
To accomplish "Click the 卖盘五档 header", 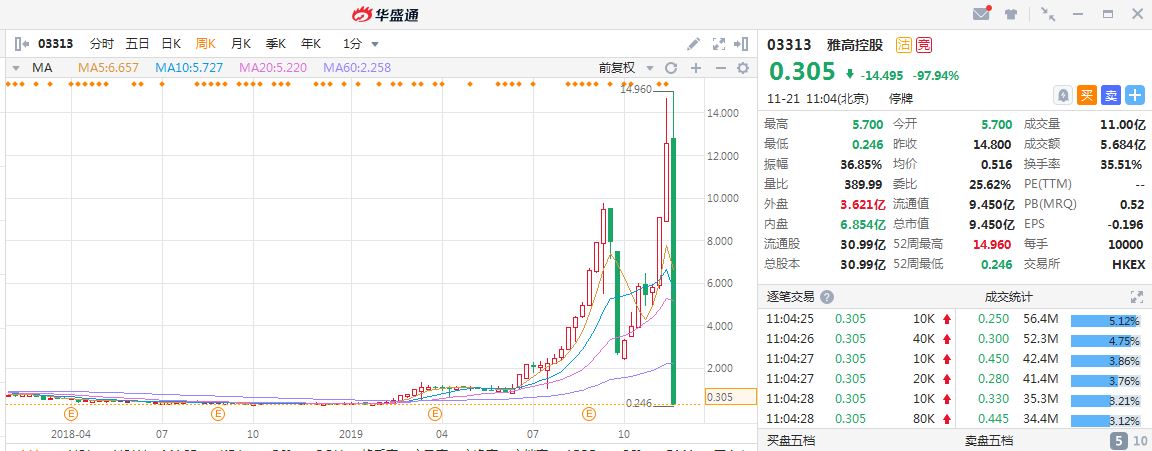I will pyautogui.click(x=988, y=441).
